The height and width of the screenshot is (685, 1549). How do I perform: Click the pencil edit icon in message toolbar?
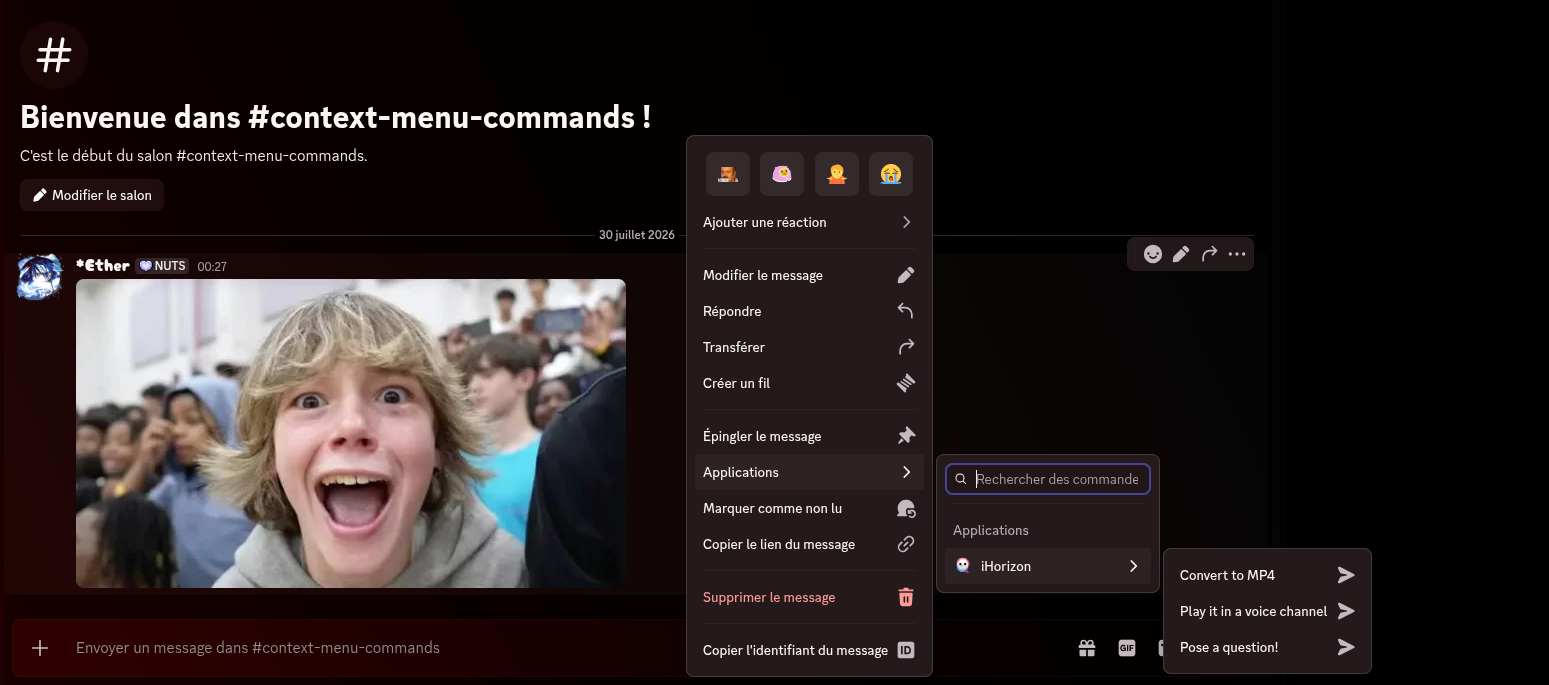coord(1181,254)
